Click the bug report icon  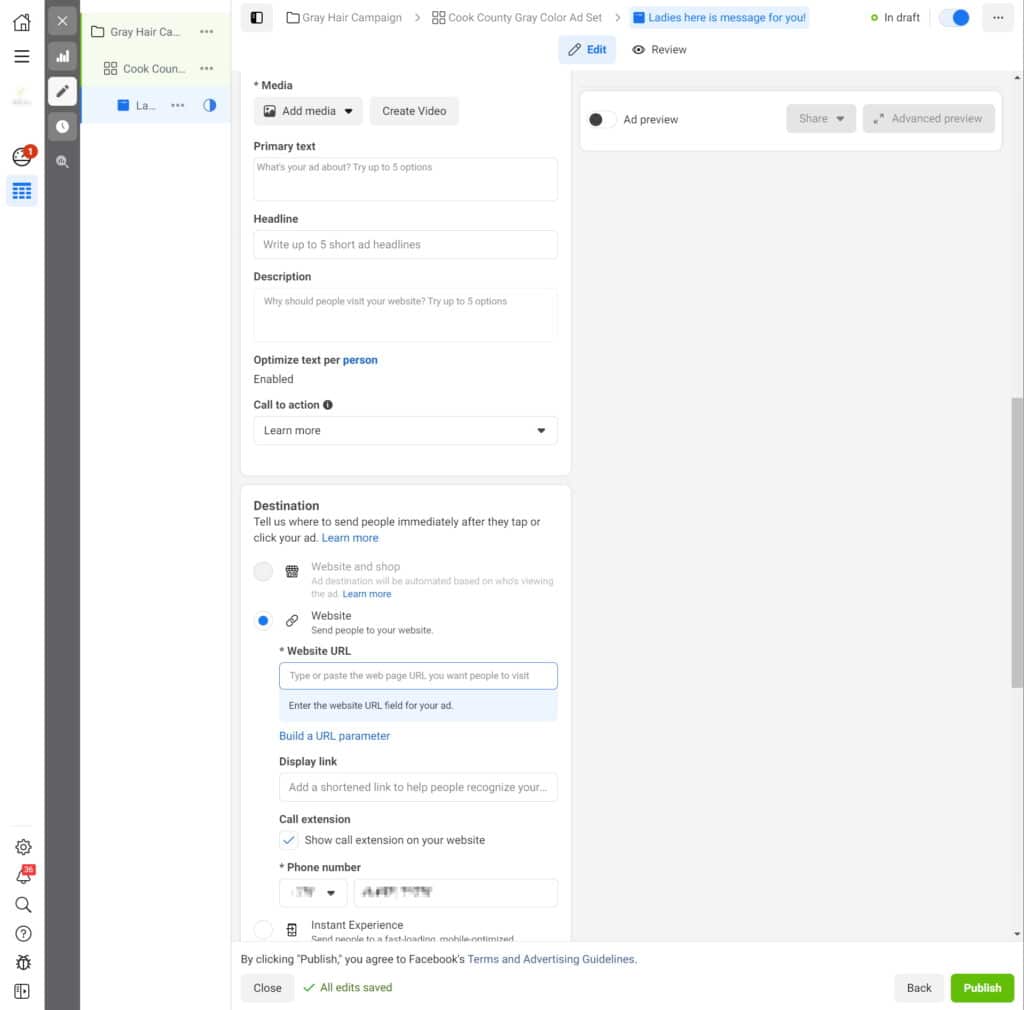click(22, 962)
